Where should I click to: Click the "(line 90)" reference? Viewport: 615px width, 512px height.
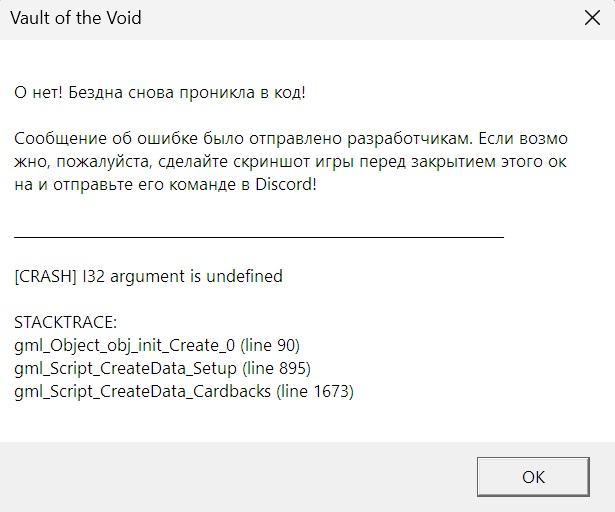(x=270, y=346)
